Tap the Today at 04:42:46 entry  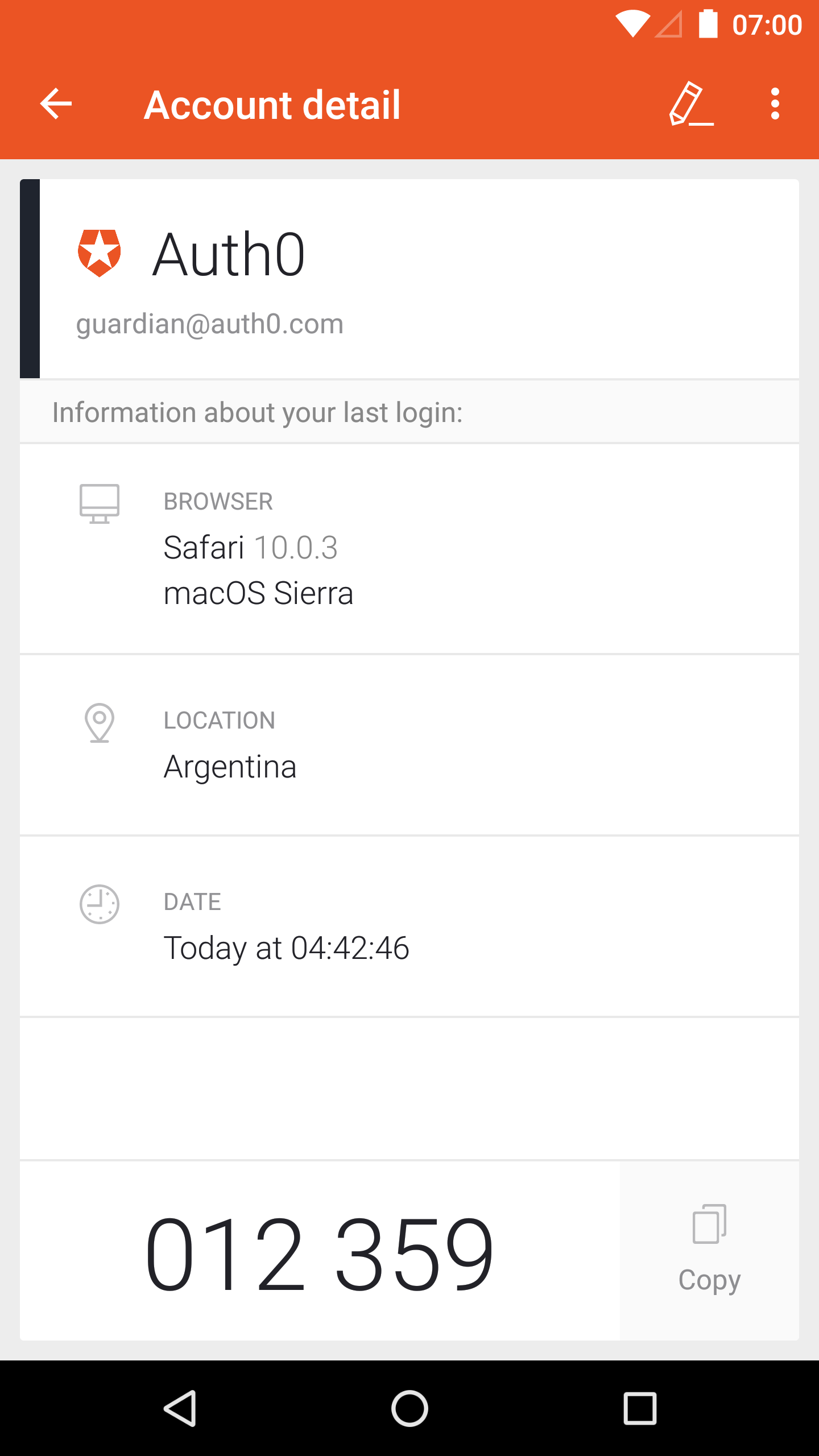click(287, 948)
